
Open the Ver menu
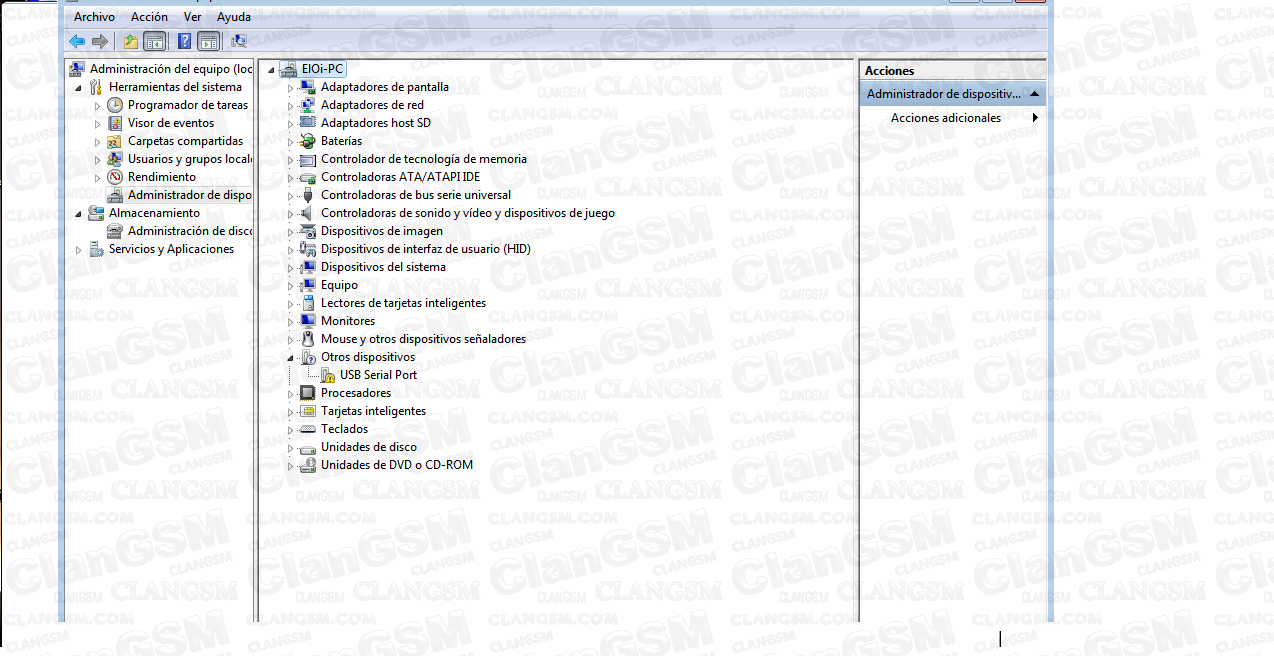click(193, 17)
